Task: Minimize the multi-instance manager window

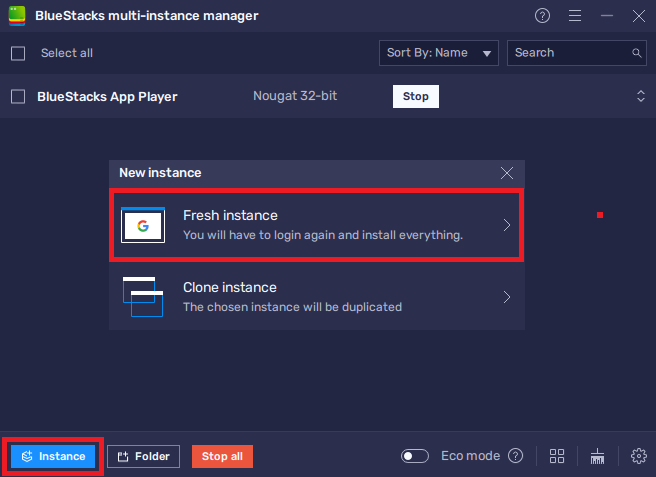Action: point(607,16)
